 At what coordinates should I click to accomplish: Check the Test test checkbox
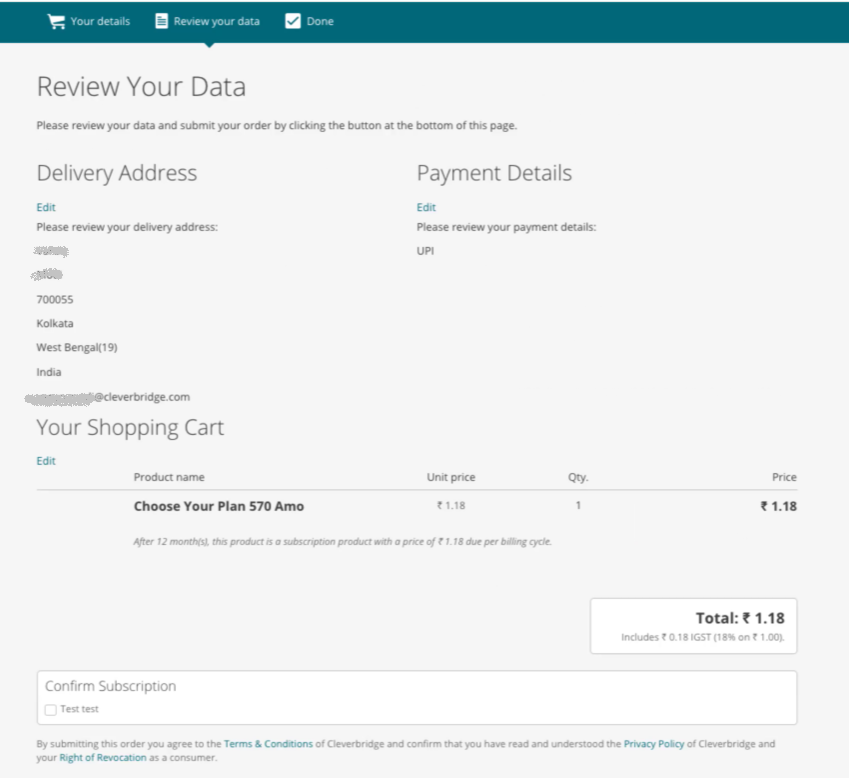point(50,709)
